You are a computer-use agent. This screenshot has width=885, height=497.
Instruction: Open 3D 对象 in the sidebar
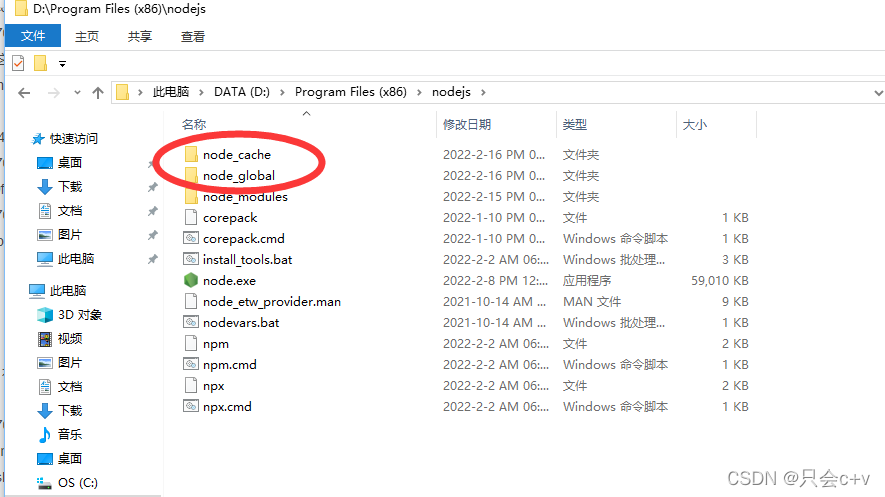point(80,315)
